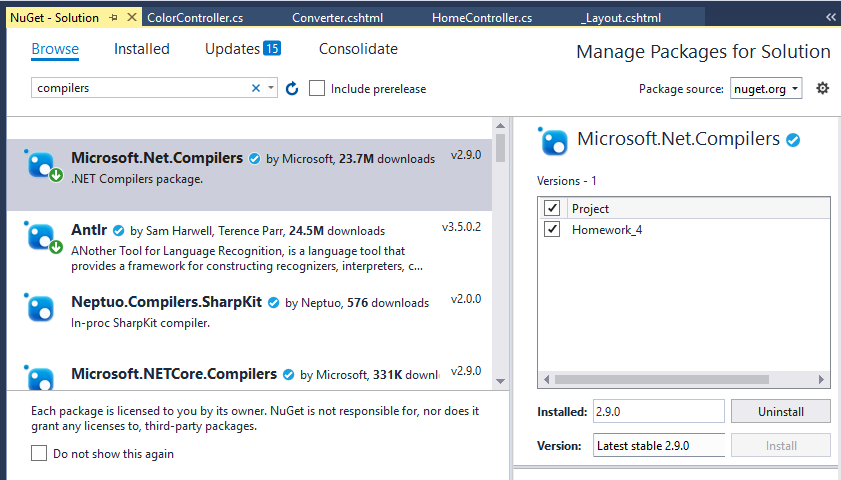
Task: Click the .NET Compilers package description
Action: click(x=137, y=179)
